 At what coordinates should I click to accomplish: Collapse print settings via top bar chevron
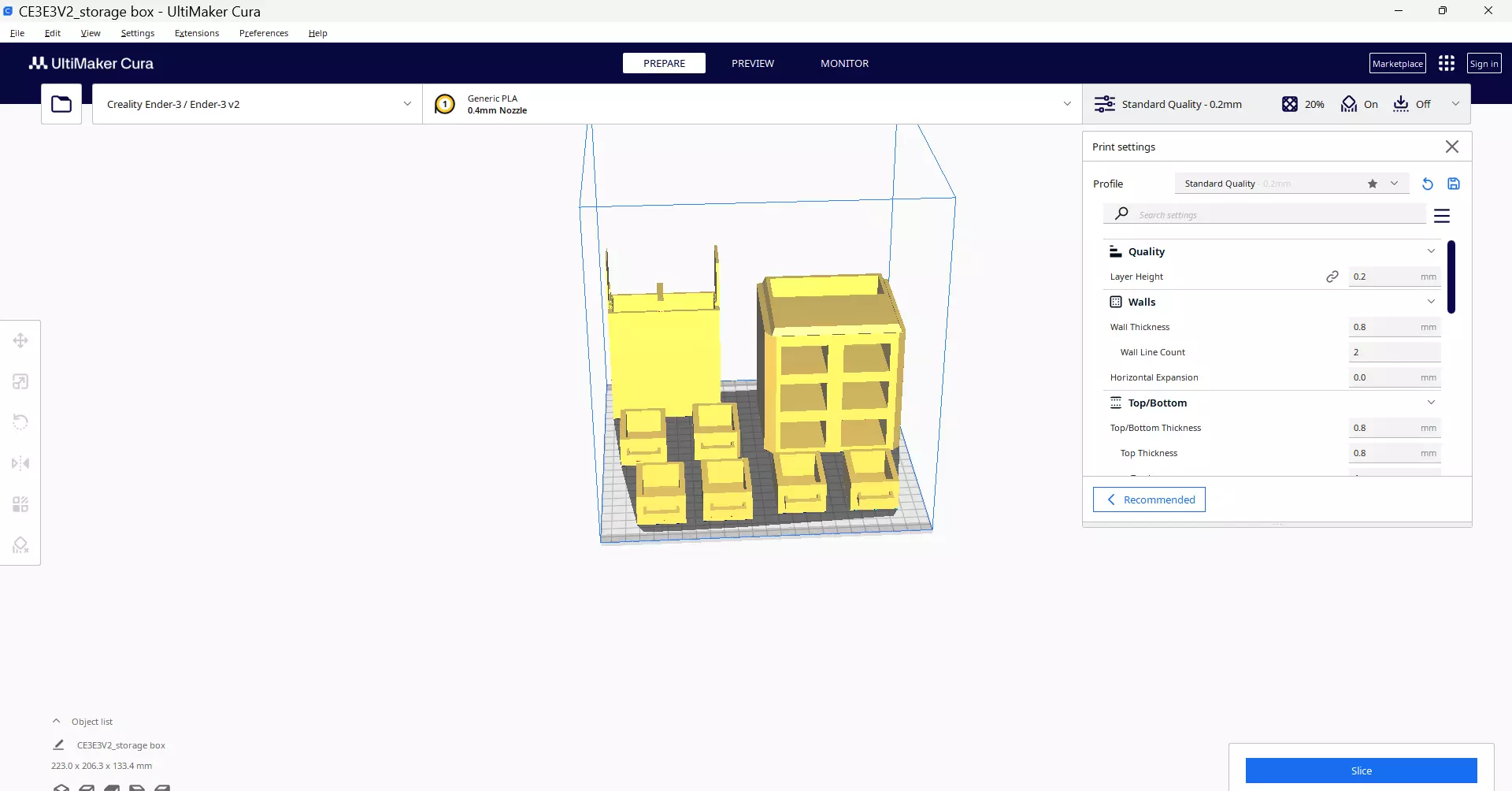click(1455, 104)
